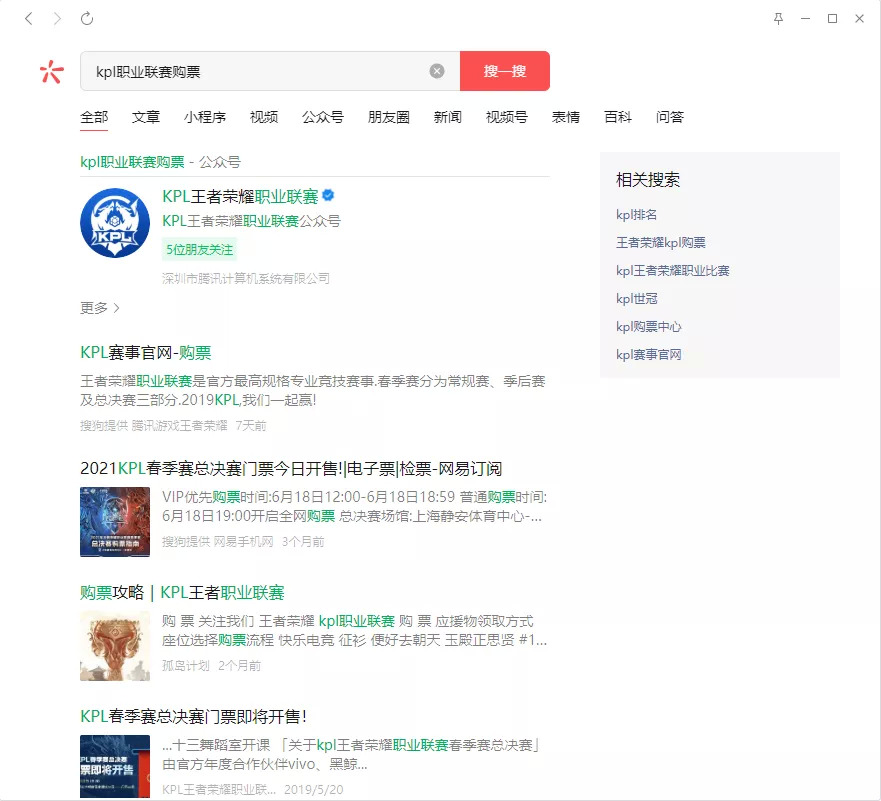Open the 视频号 tab
Screen dimensions: 881x801
coord(507,117)
